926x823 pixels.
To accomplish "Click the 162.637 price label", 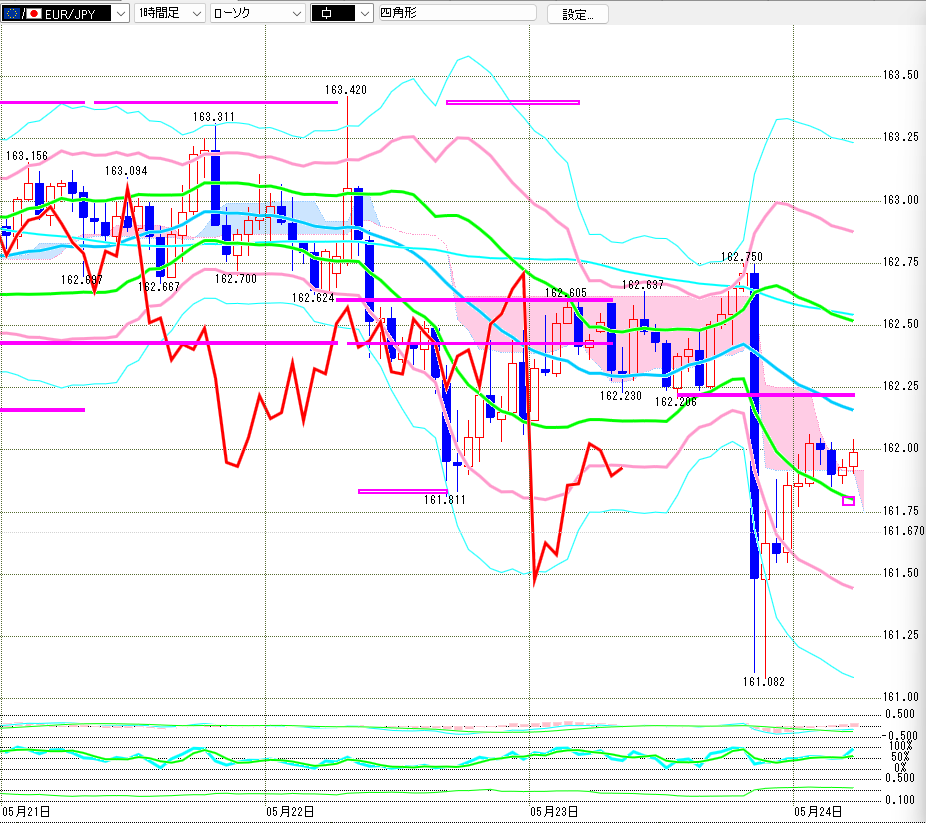I will [x=643, y=285].
